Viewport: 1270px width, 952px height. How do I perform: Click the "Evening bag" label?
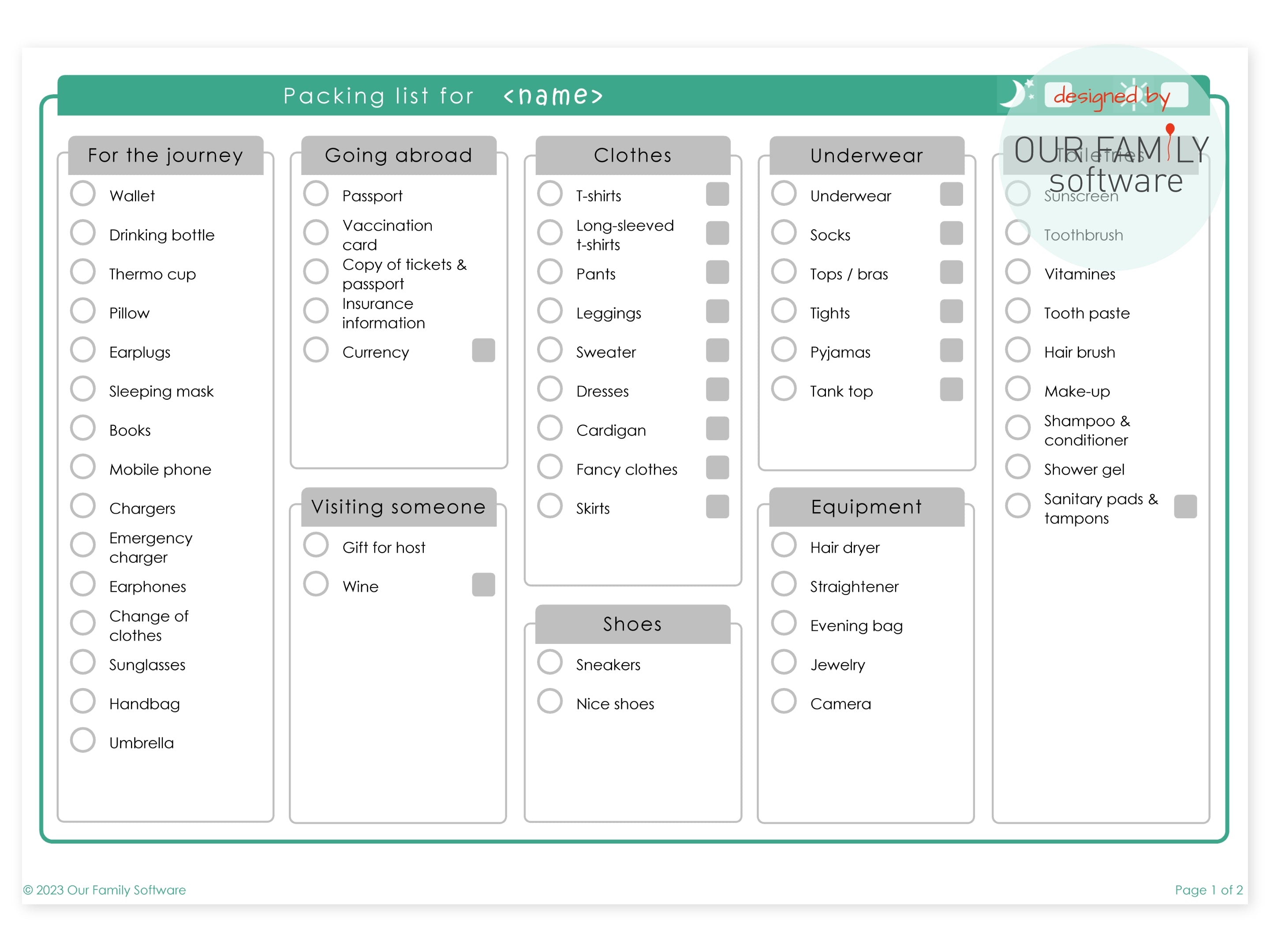point(856,626)
